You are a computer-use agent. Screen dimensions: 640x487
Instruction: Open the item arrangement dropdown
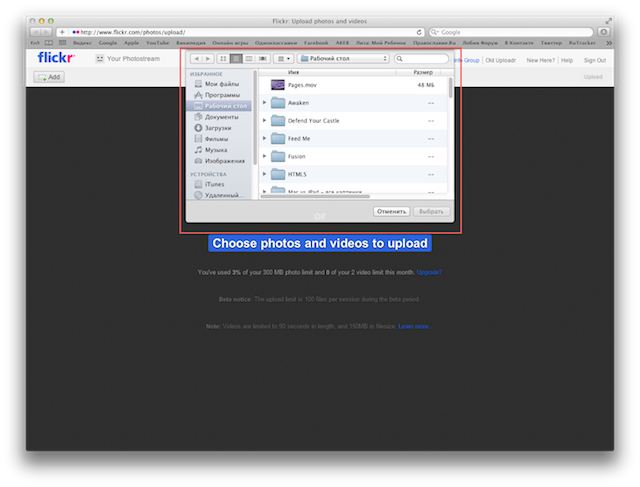(284, 59)
